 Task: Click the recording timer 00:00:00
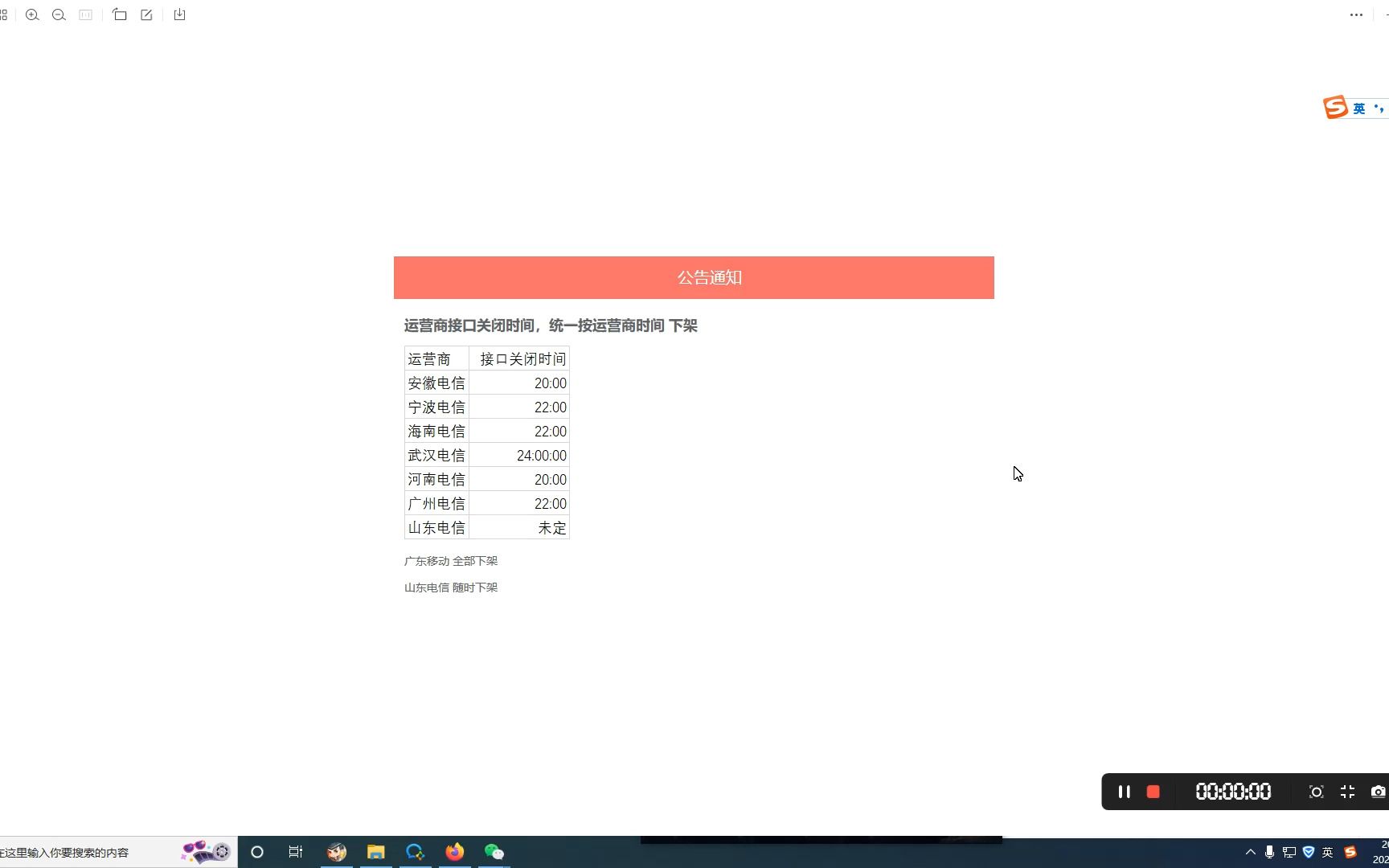tap(1234, 792)
